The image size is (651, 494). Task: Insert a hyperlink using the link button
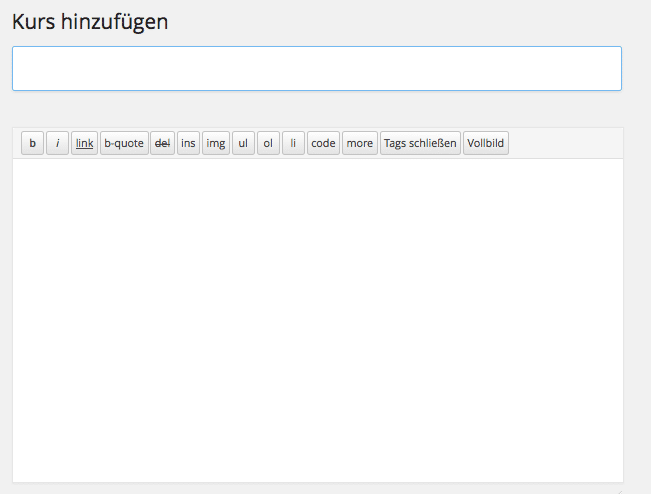84,143
